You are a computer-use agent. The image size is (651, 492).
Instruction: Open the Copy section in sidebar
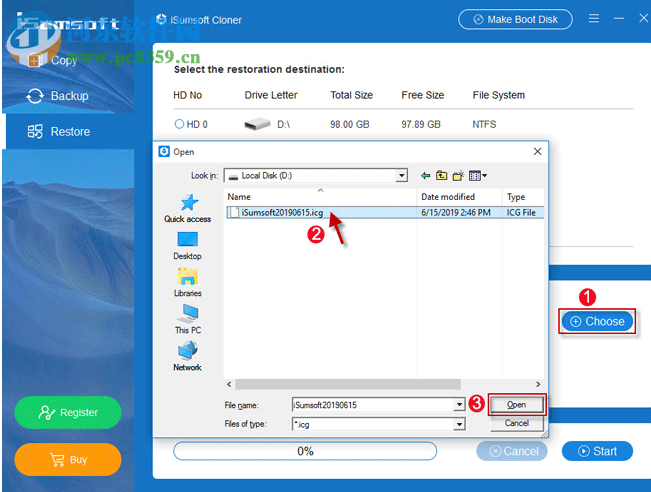54,61
